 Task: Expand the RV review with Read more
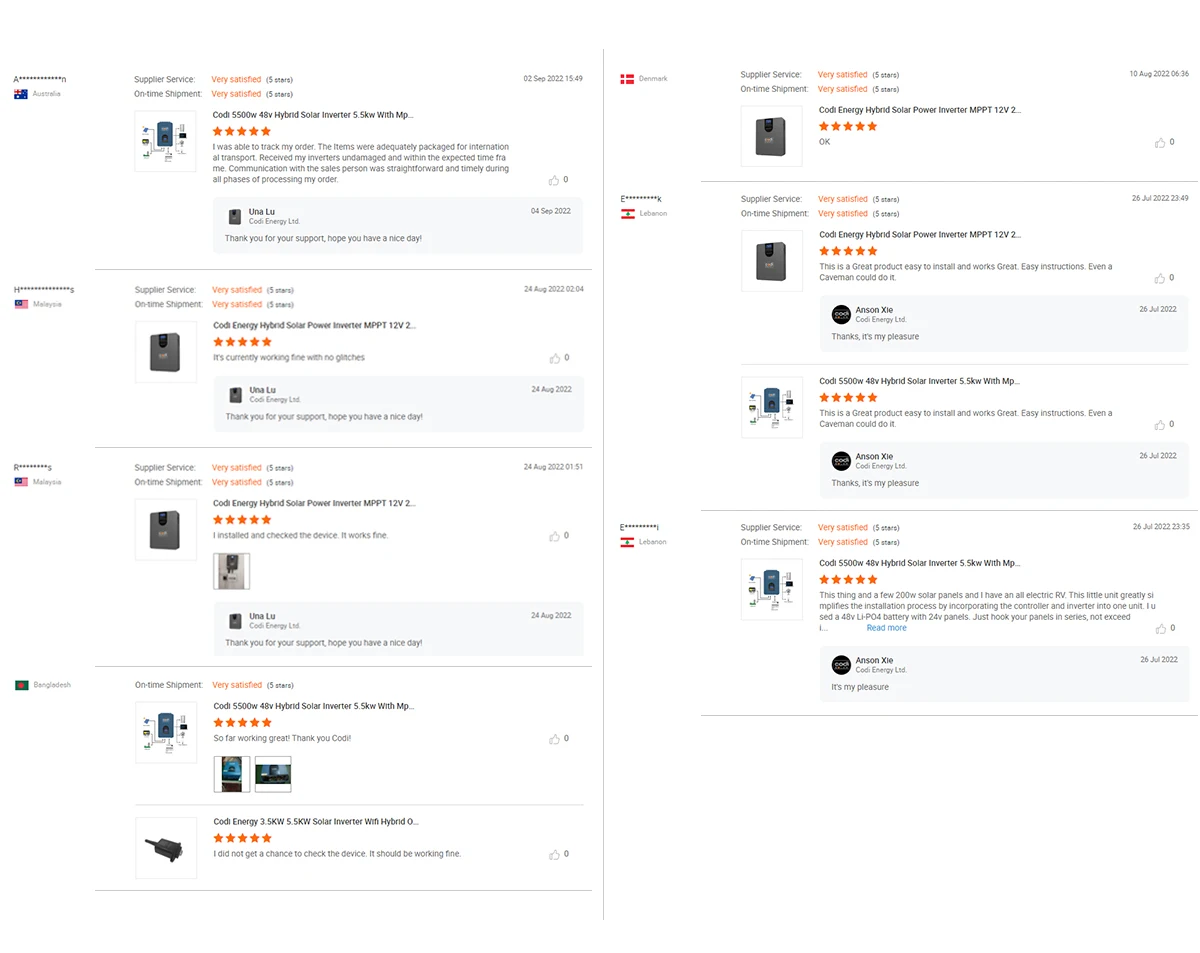[886, 628]
